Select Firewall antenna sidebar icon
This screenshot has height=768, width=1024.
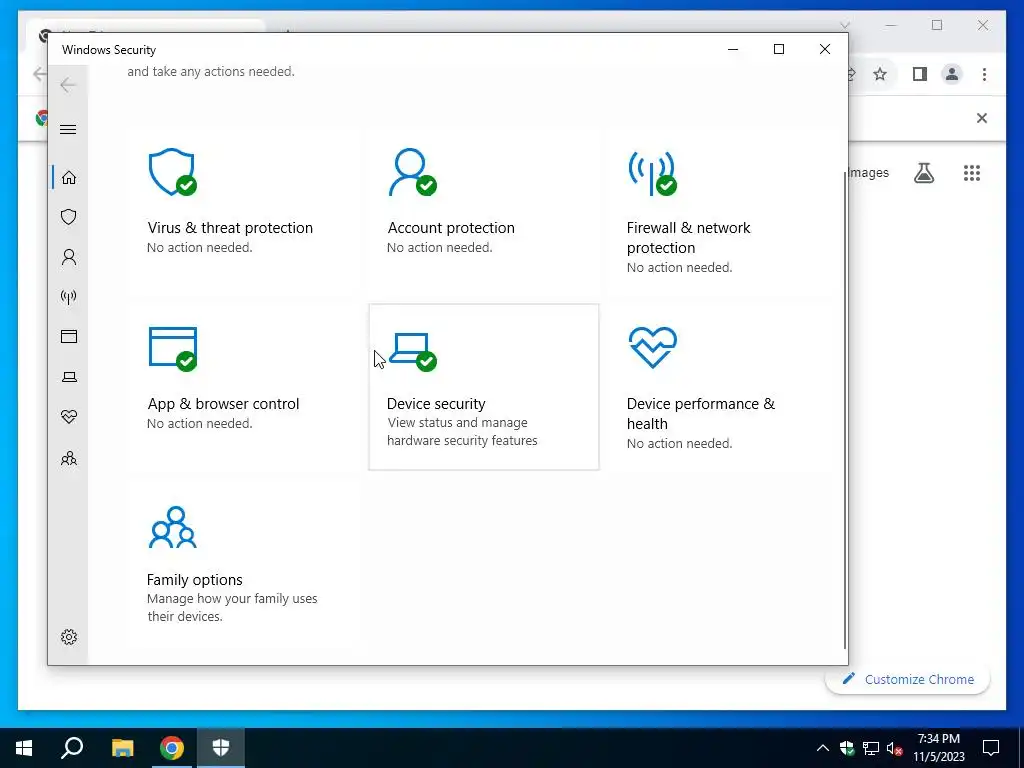[69, 297]
